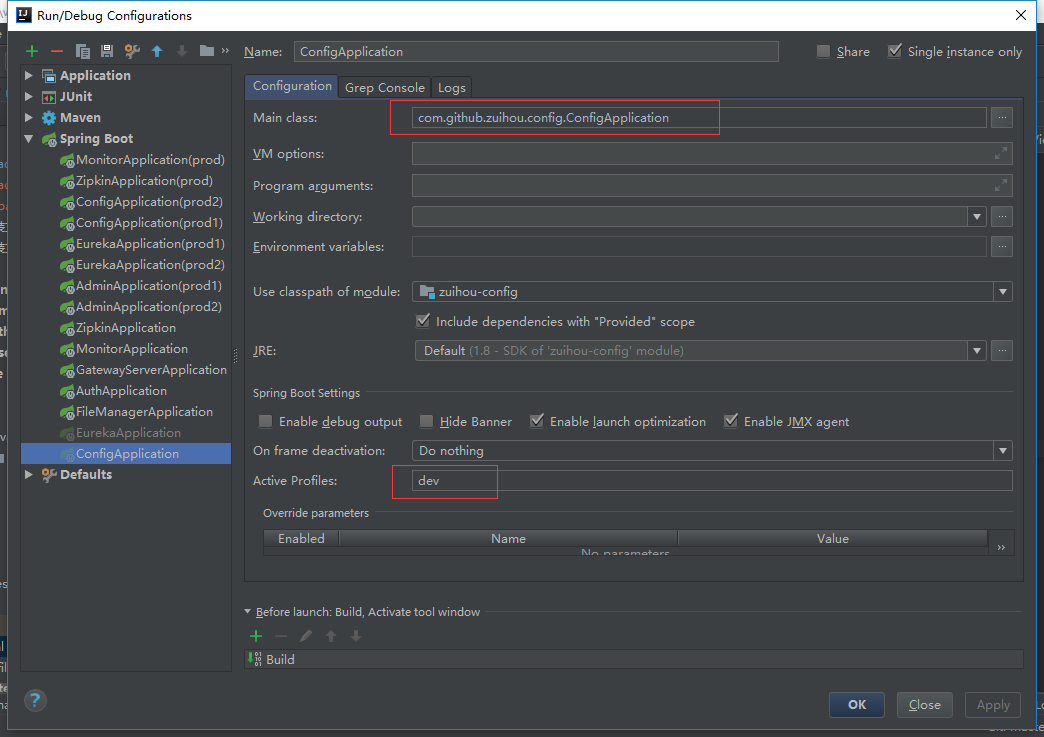
Task: Save configuration using the disk icon
Action: point(107,51)
